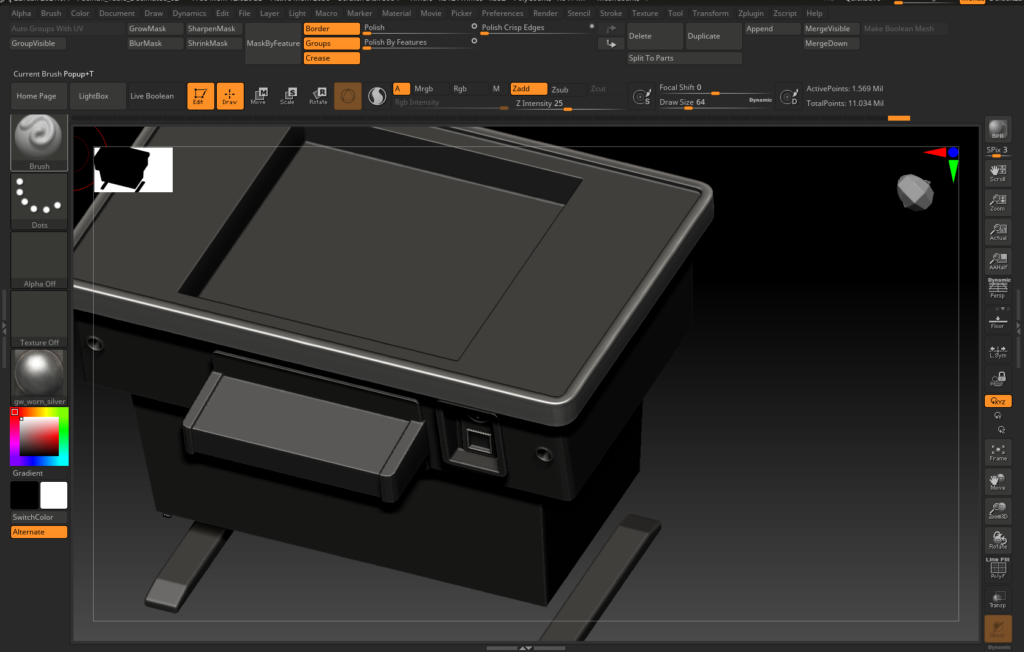1024x652 pixels.
Task: Click the Home Page button
Action: (x=37, y=96)
